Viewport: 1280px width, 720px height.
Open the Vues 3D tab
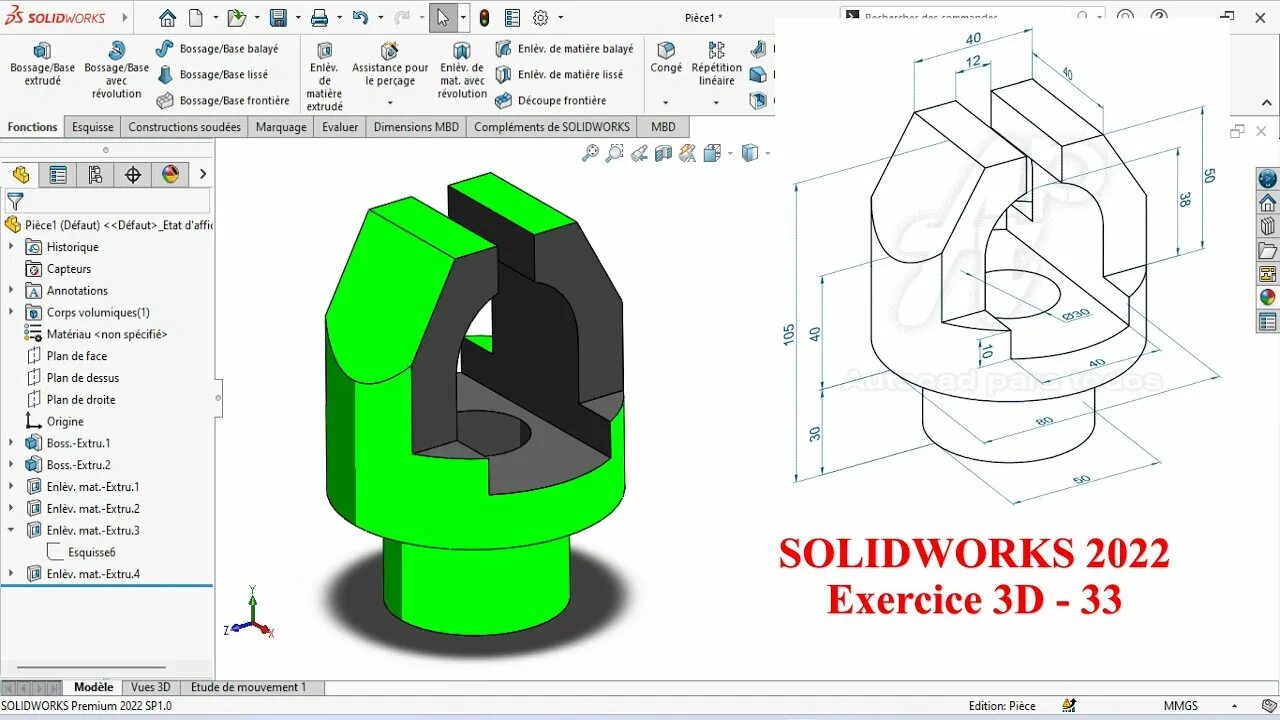point(150,687)
